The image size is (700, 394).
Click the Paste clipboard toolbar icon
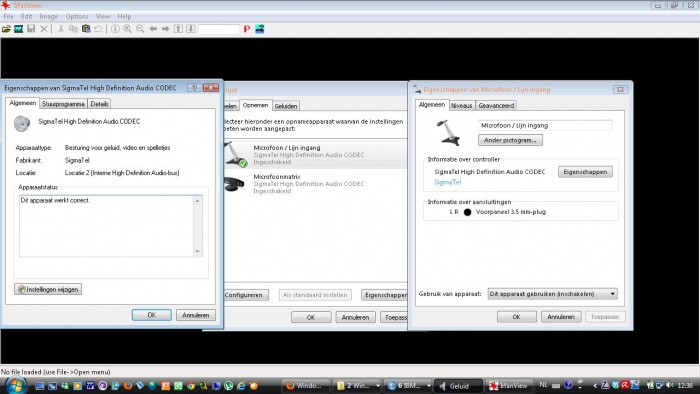tap(86, 29)
